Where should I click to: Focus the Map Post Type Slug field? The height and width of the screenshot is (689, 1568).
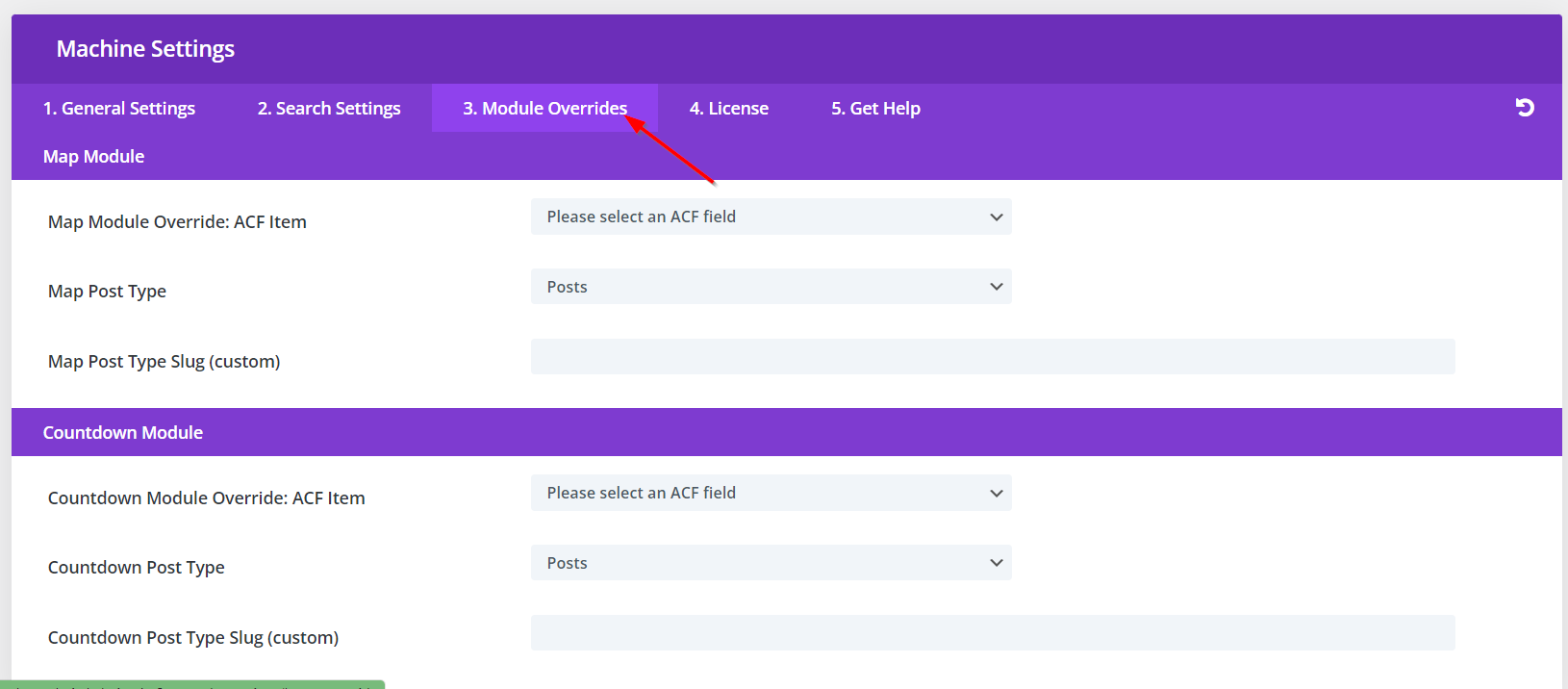click(992, 357)
